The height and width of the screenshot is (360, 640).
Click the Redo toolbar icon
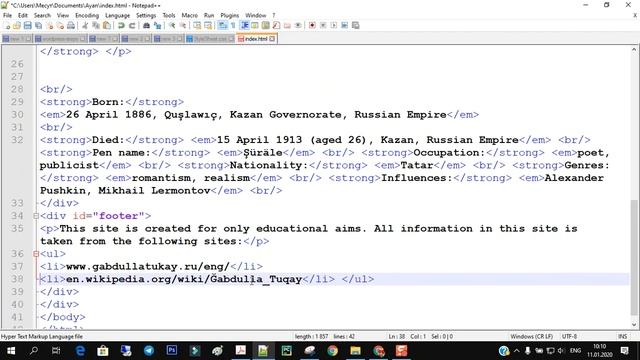click(x=132, y=25)
